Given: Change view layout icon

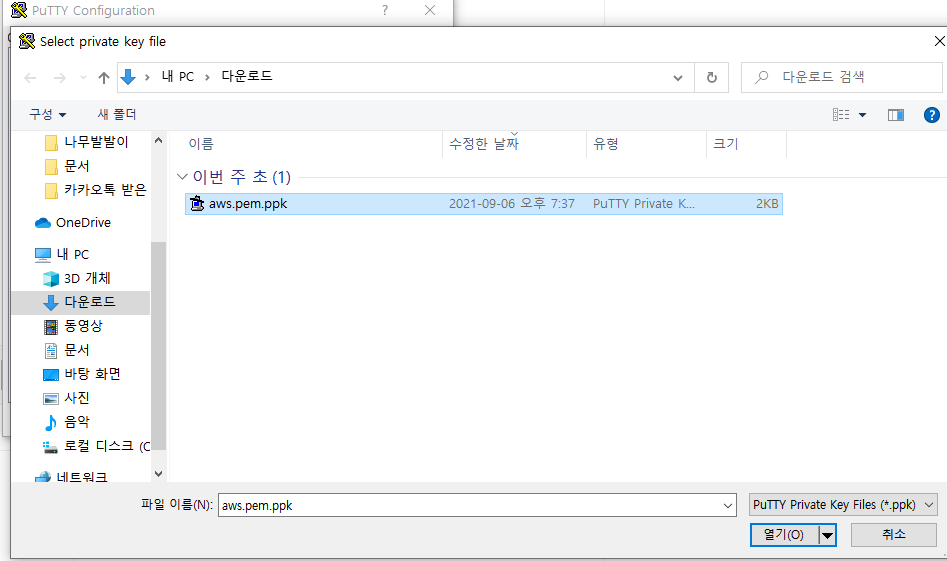Looking at the screenshot, I should tap(841, 114).
